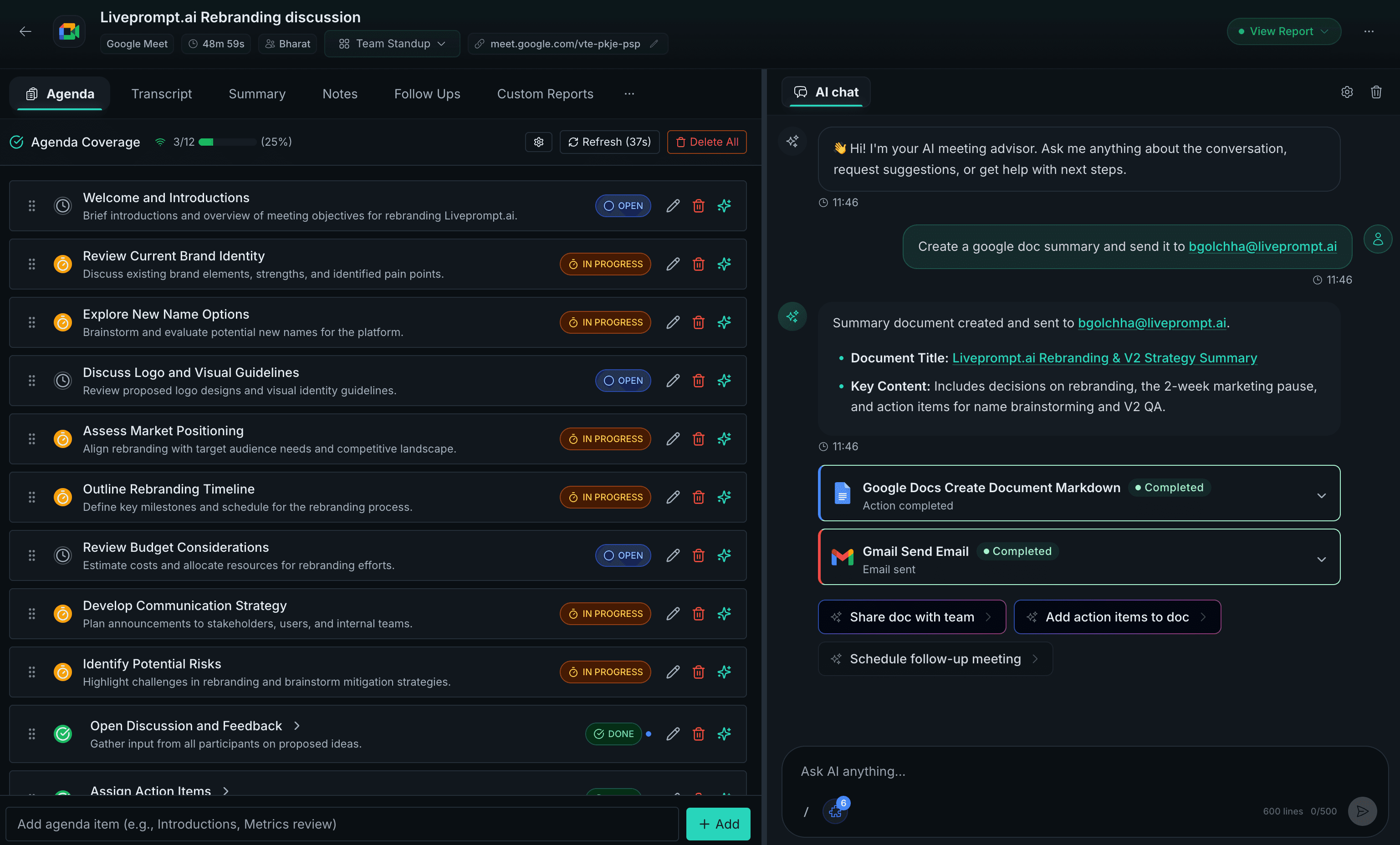Clear the AI chat with trash icon
The image size is (1400, 845).
[1376, 92]
